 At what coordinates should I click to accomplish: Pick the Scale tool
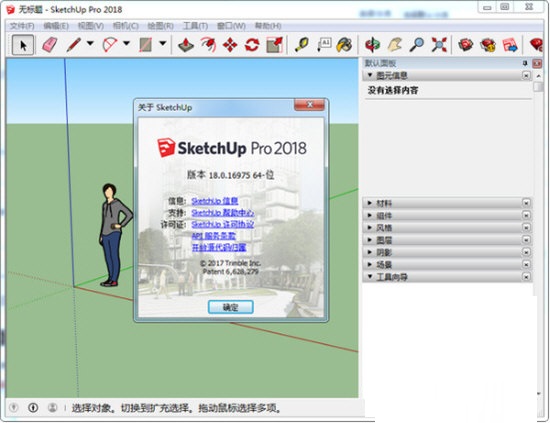(274, 45)
